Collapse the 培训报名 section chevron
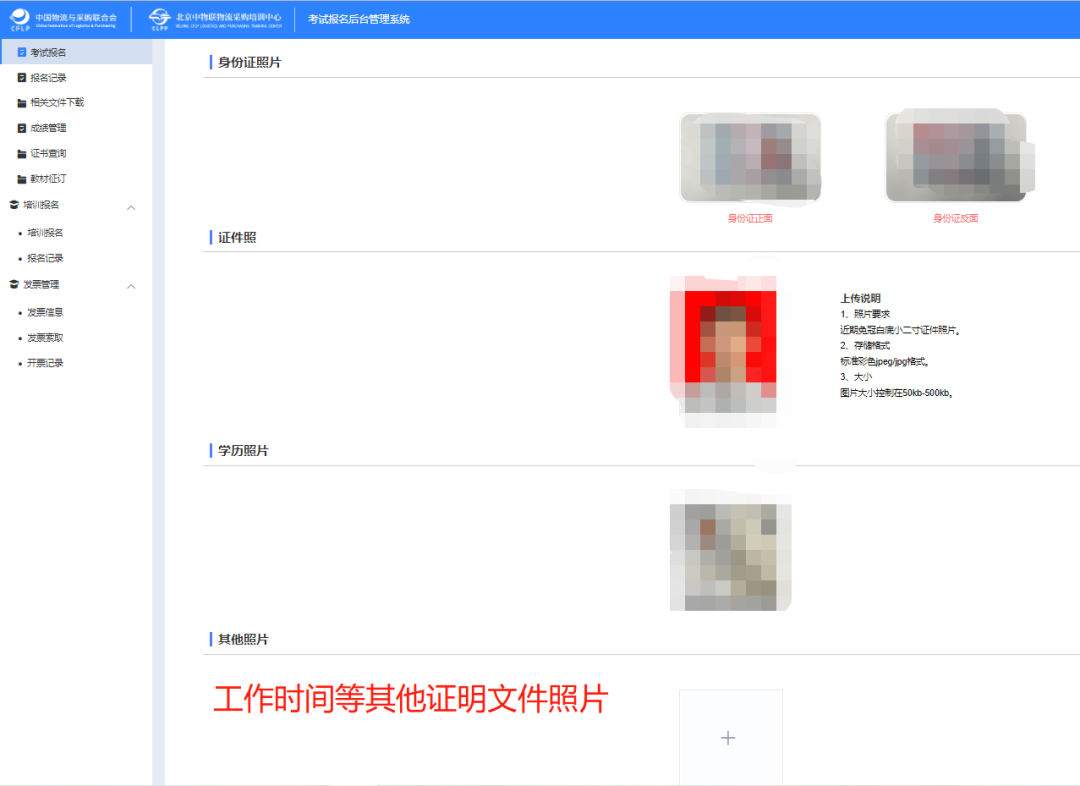 pos(131,206)
